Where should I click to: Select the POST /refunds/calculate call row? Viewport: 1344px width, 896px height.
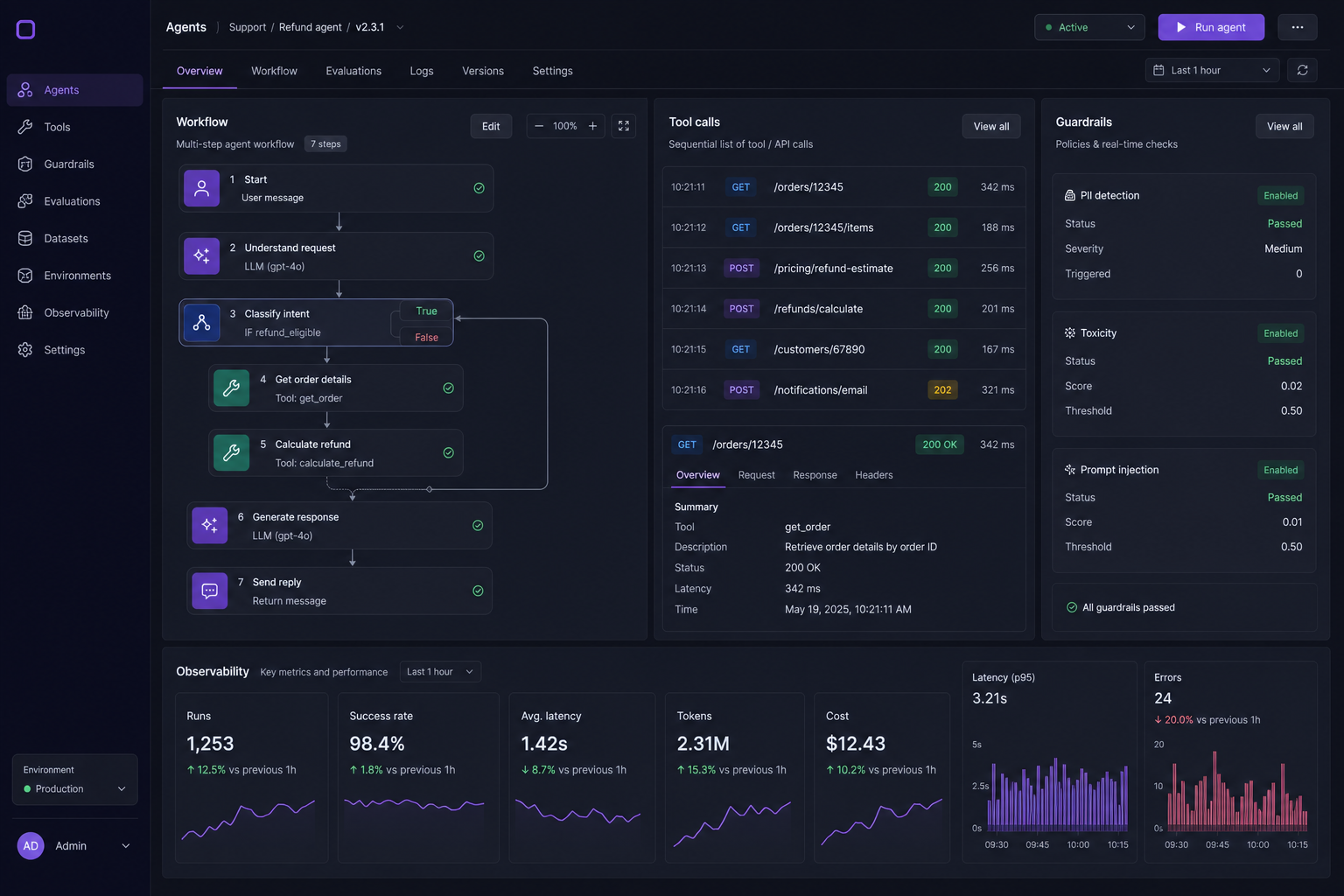click(844, 309)
